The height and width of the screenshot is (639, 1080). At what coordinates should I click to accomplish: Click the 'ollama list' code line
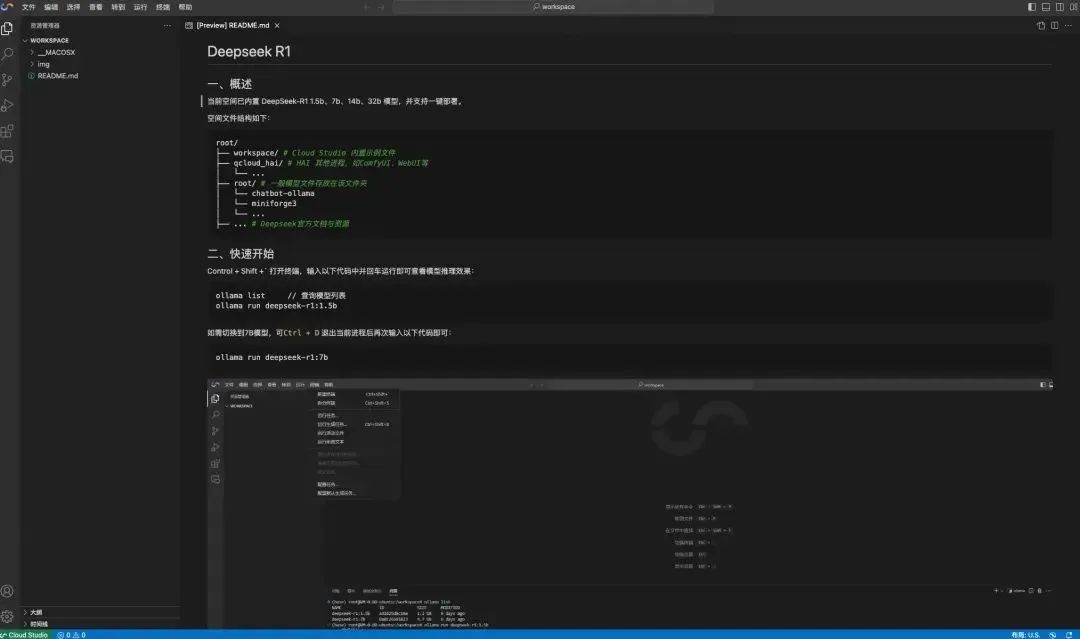pyautogui.click(x=240, y=295)
